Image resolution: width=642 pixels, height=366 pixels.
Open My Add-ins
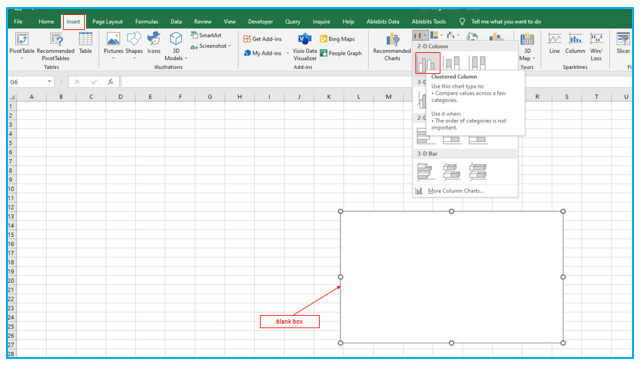pos(262,53)
